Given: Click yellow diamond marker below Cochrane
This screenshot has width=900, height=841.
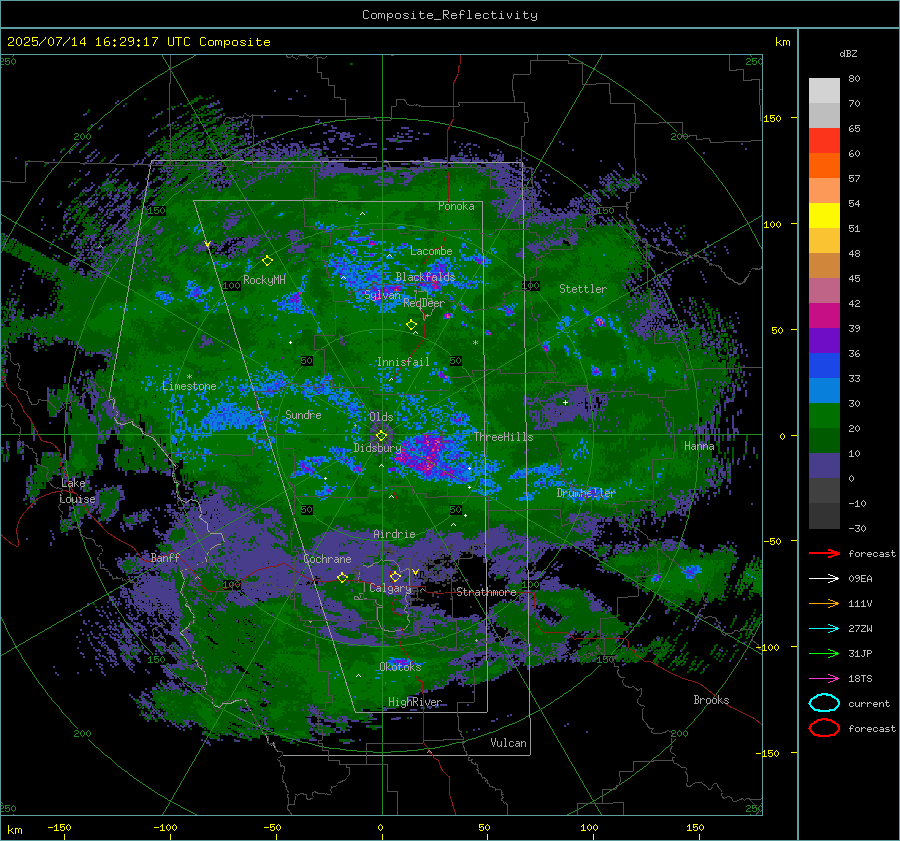Looking at the screenshot, I should point(342,577).
